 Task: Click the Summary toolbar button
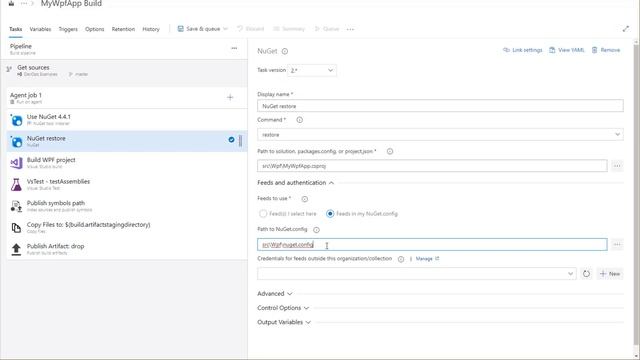(289, 29)
